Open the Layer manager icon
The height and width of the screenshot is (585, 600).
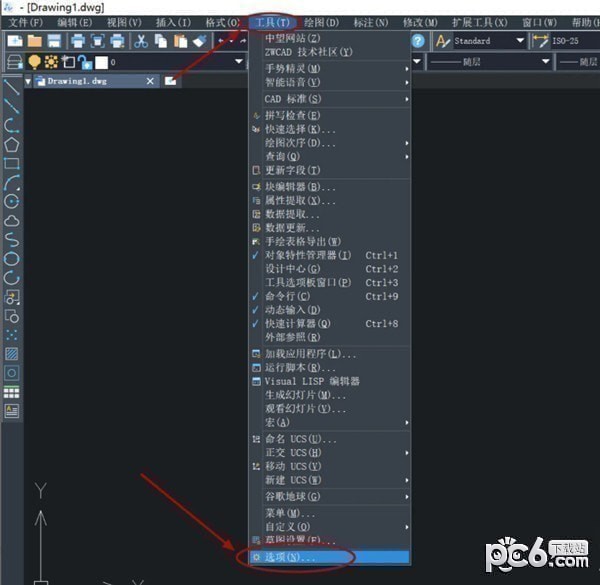pyautogui.click(x=15, y=62)
